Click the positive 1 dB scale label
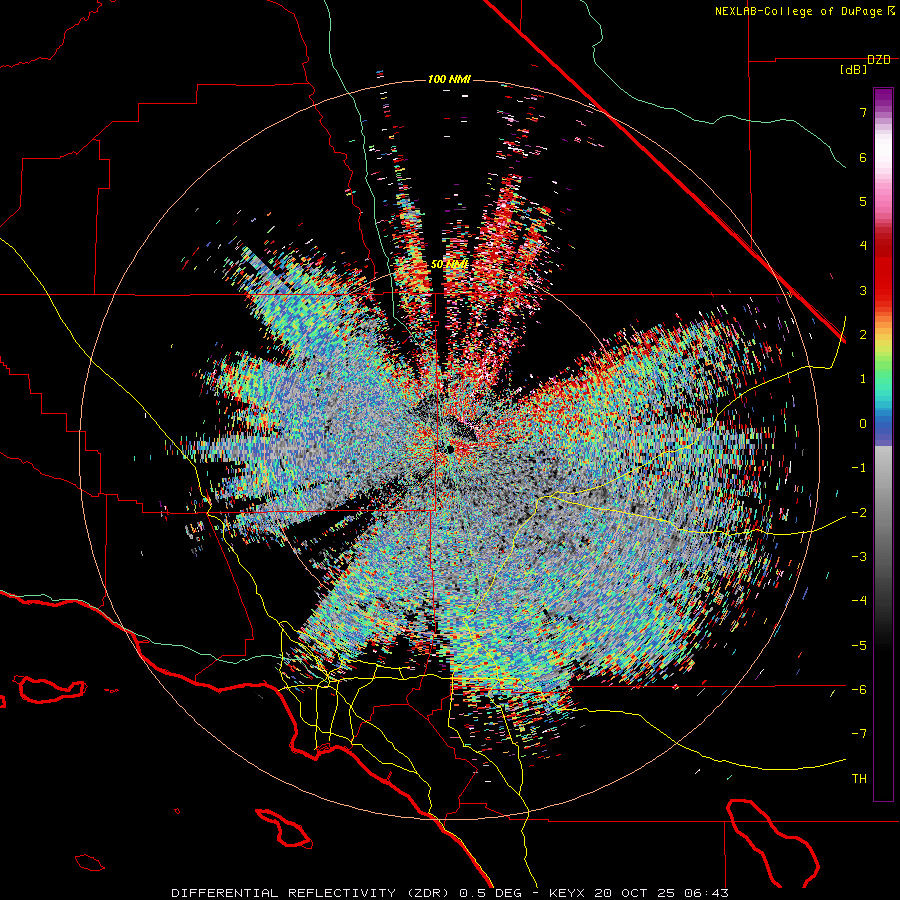 pos(863,379)
